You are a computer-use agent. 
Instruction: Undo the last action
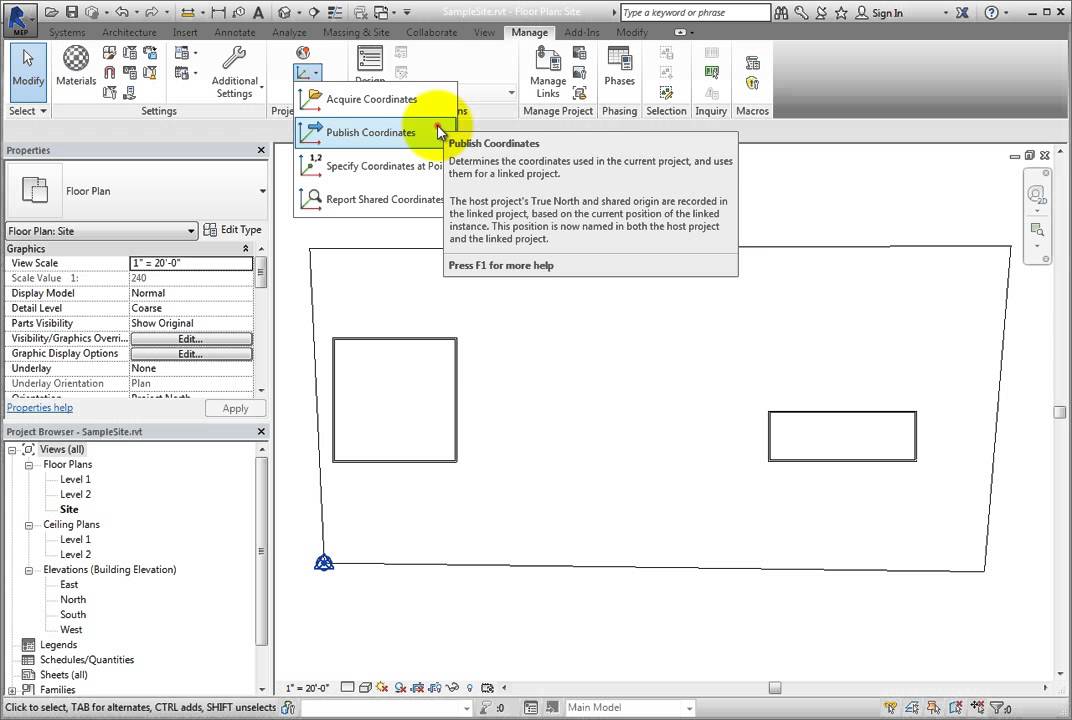pos(122,12)
